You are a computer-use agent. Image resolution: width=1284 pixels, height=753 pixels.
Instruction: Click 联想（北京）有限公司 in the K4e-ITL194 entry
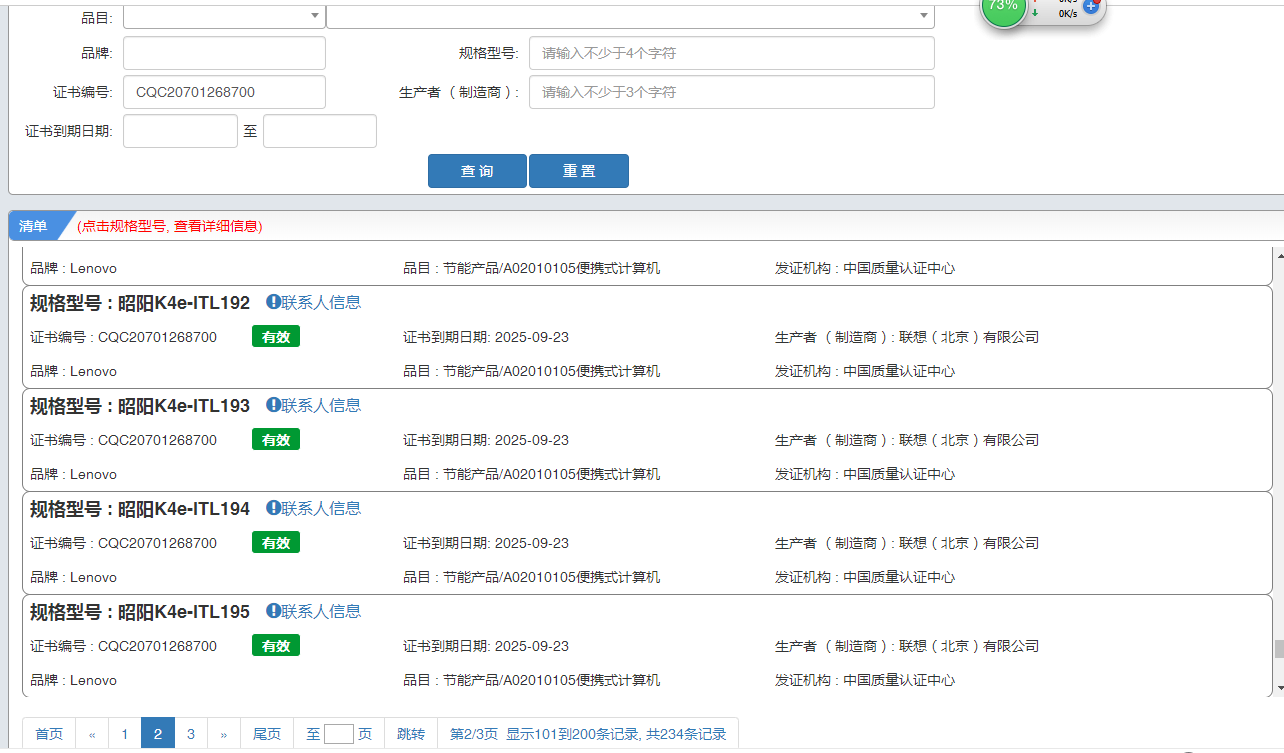pyautogui.click(x=969, y=543)
